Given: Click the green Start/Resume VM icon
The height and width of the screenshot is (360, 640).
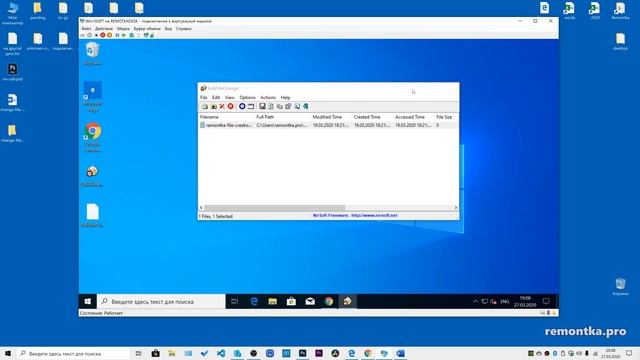Looking at the screenshot, I should tap(124, 36).
